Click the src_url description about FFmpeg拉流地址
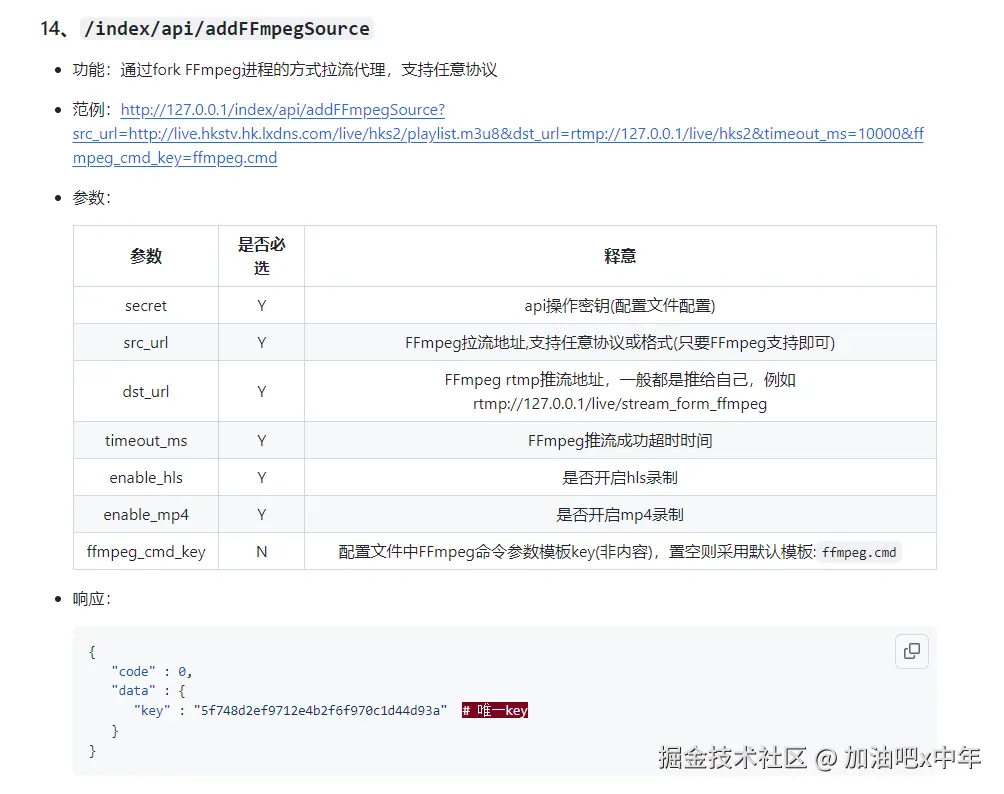This screenshot has width=1004, height=794. click(x=620, y=343)
